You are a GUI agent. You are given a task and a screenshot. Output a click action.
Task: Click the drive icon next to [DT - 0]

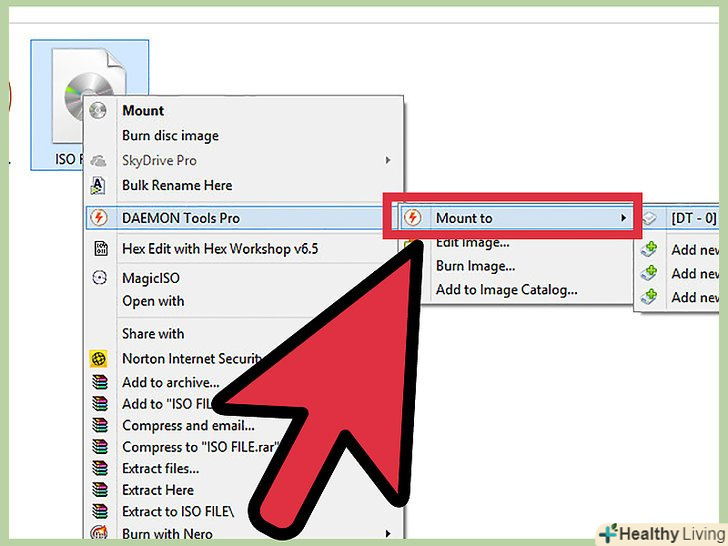point(650,218)
